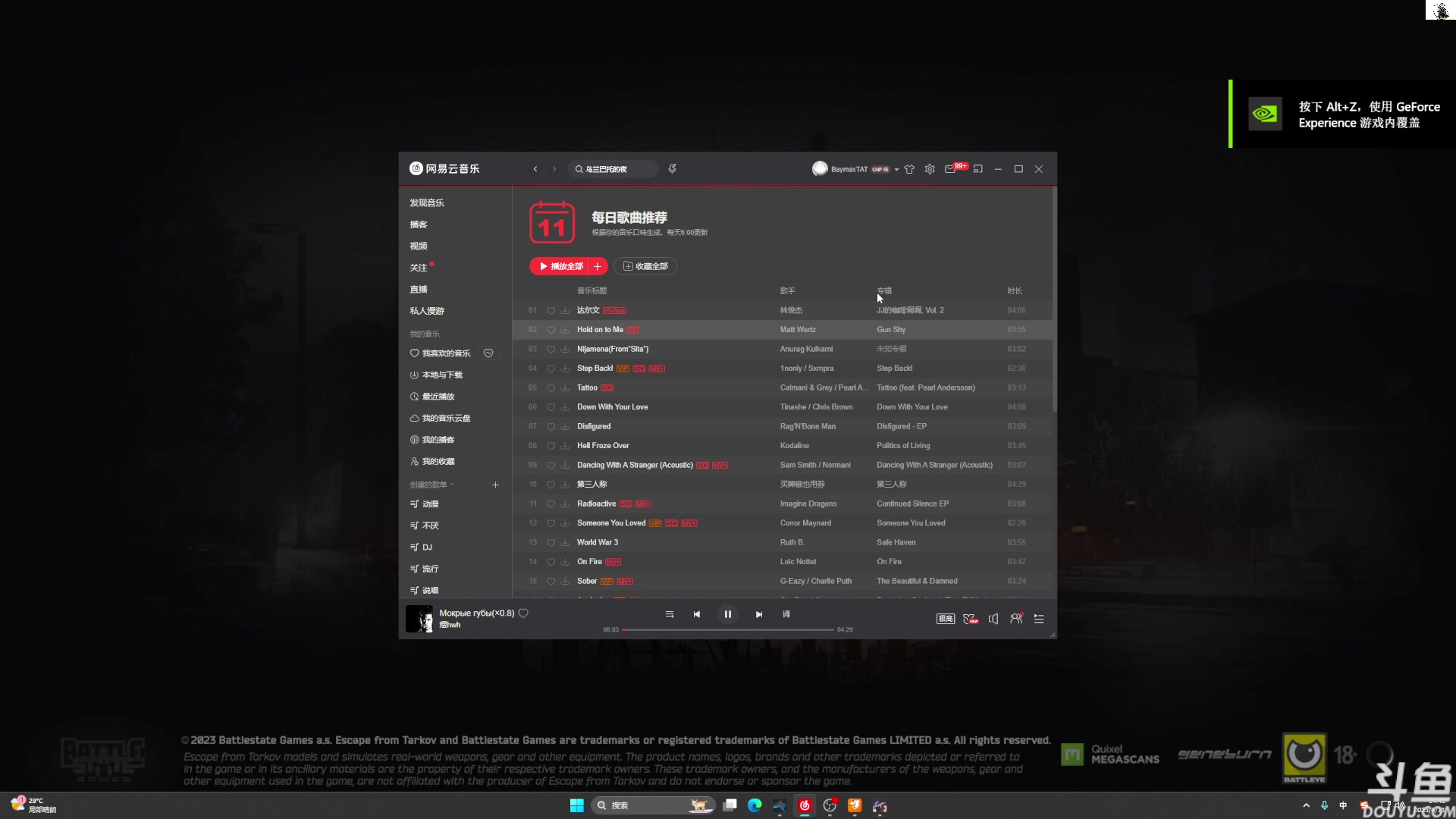Viewport: 1456px width, 819px height.
Task: Open the current playlist queue icon
Action: coord(1039,619)
